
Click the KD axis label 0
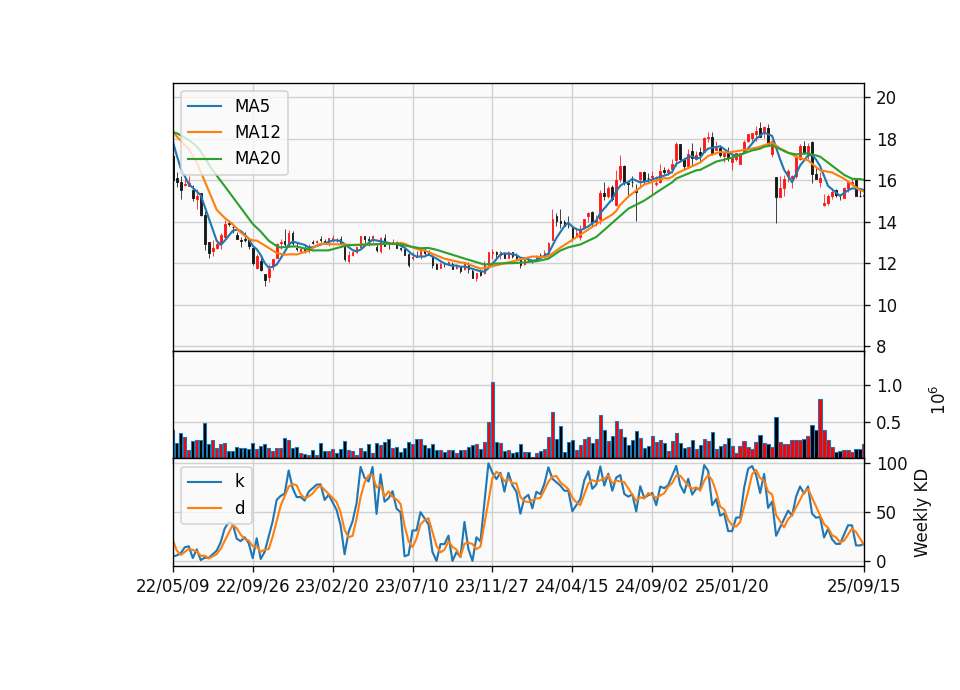pyautogui.click(x=881, y=561)
